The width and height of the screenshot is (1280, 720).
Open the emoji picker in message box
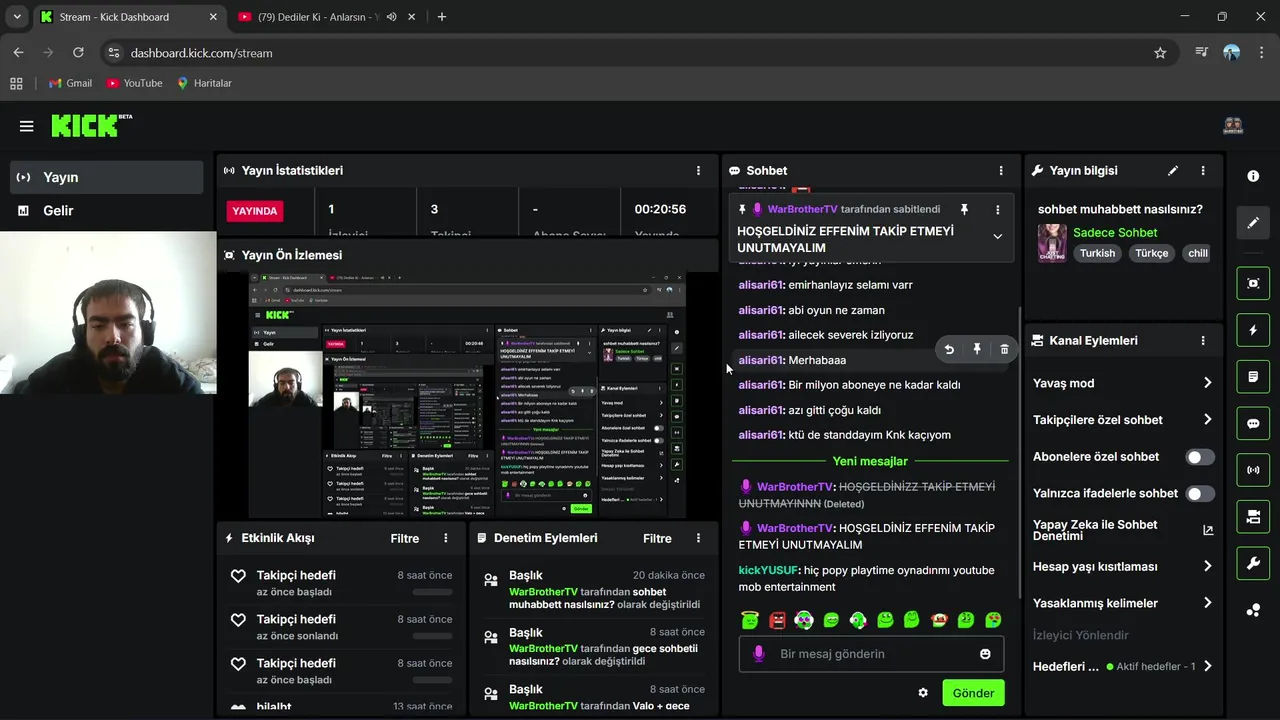point(985,654)
